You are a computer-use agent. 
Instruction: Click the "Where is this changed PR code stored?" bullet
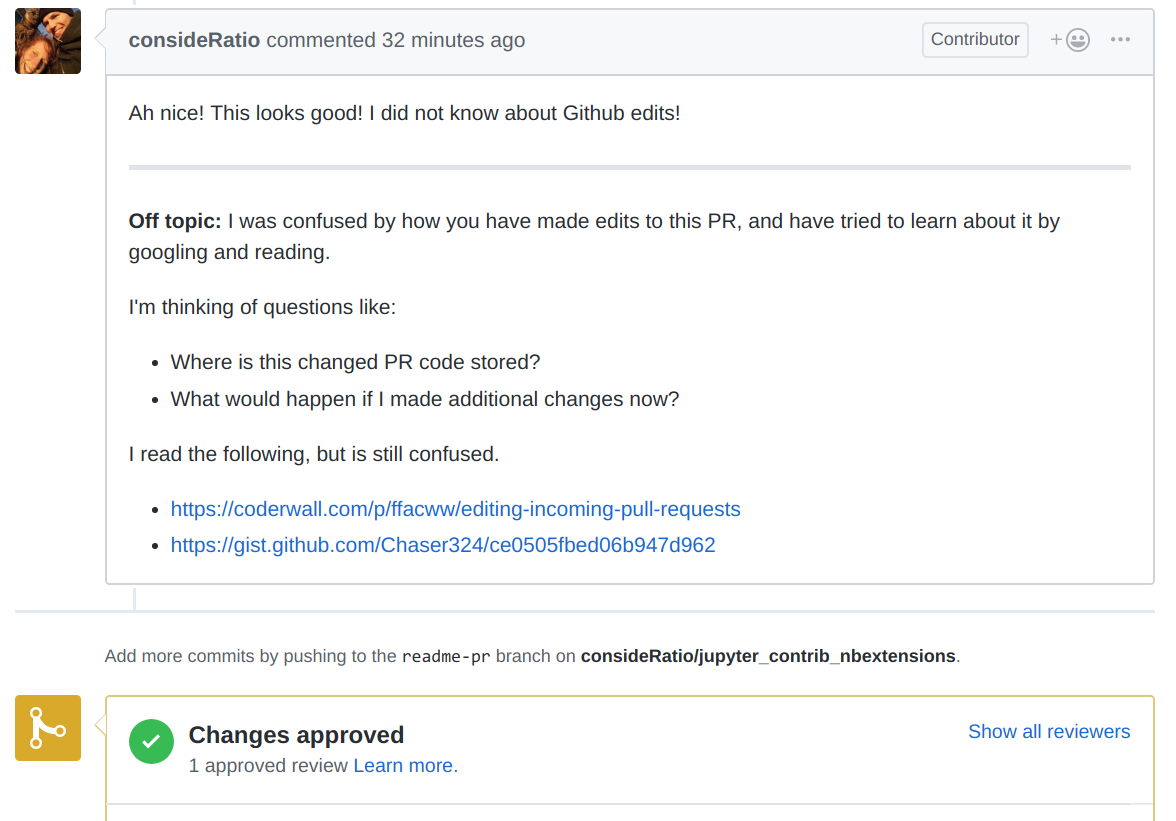[355, 362]
